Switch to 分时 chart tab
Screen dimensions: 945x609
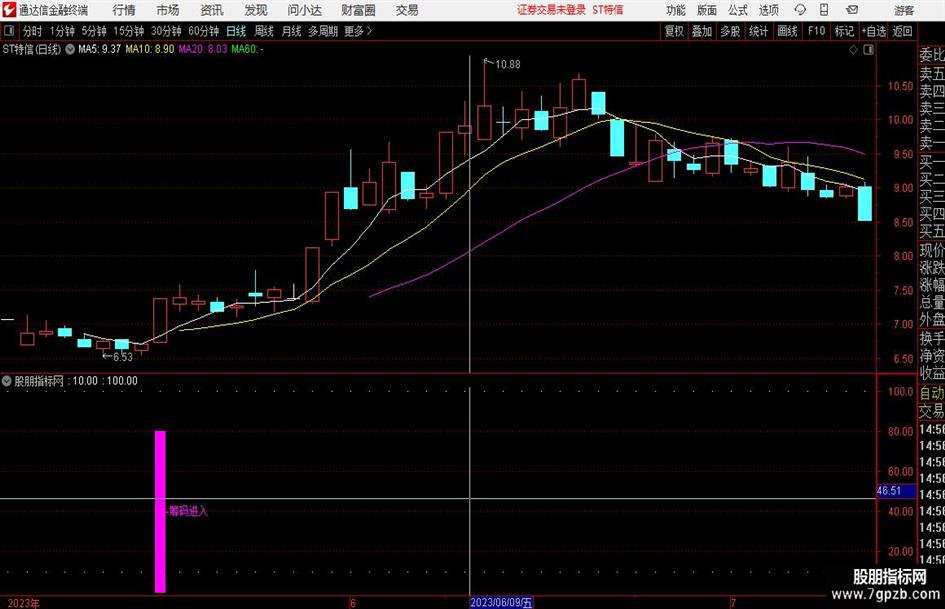(33, 31)
